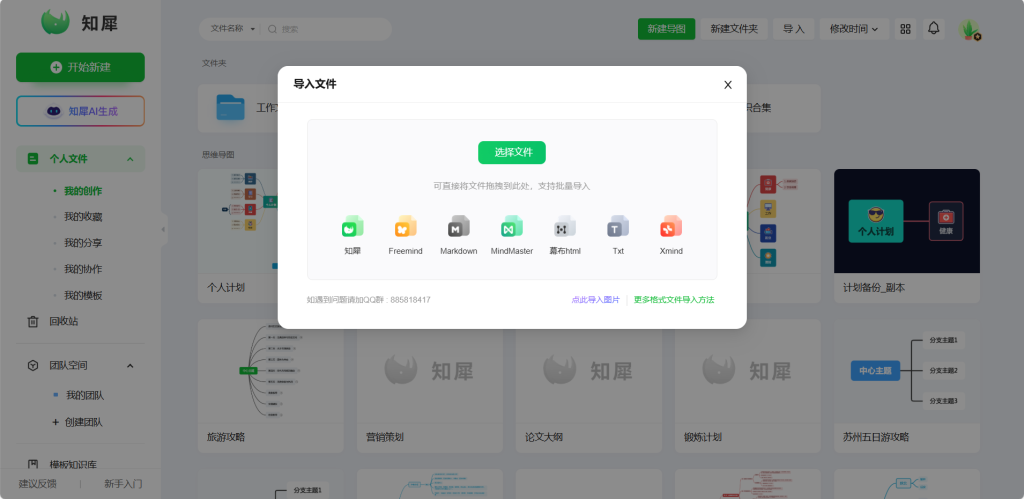Screen dimensions: 1024x499
Task: Click the 选择文件 button
Action: click(512, 152)
